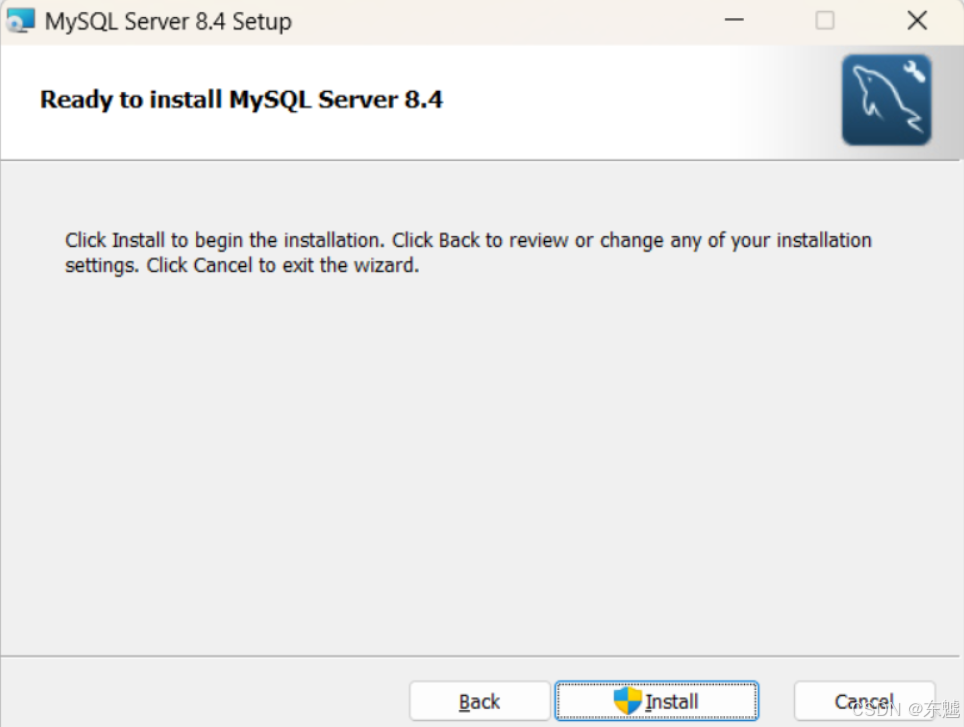This screenshot has height=727, width=964.
Task: Click the 'Ready to install MySQL Server 8.4' heading
Action: tap(241, 100)
